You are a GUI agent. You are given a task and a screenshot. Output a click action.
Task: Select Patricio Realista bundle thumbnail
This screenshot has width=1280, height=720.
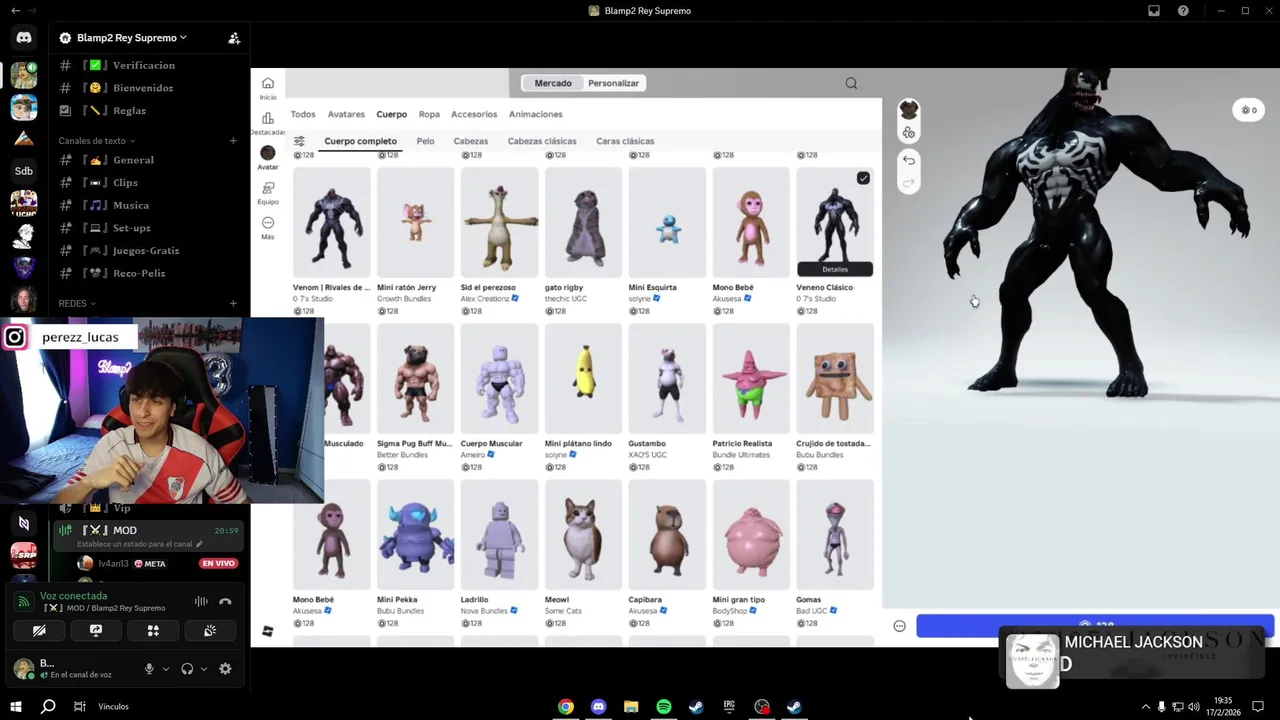click(751, 378)
